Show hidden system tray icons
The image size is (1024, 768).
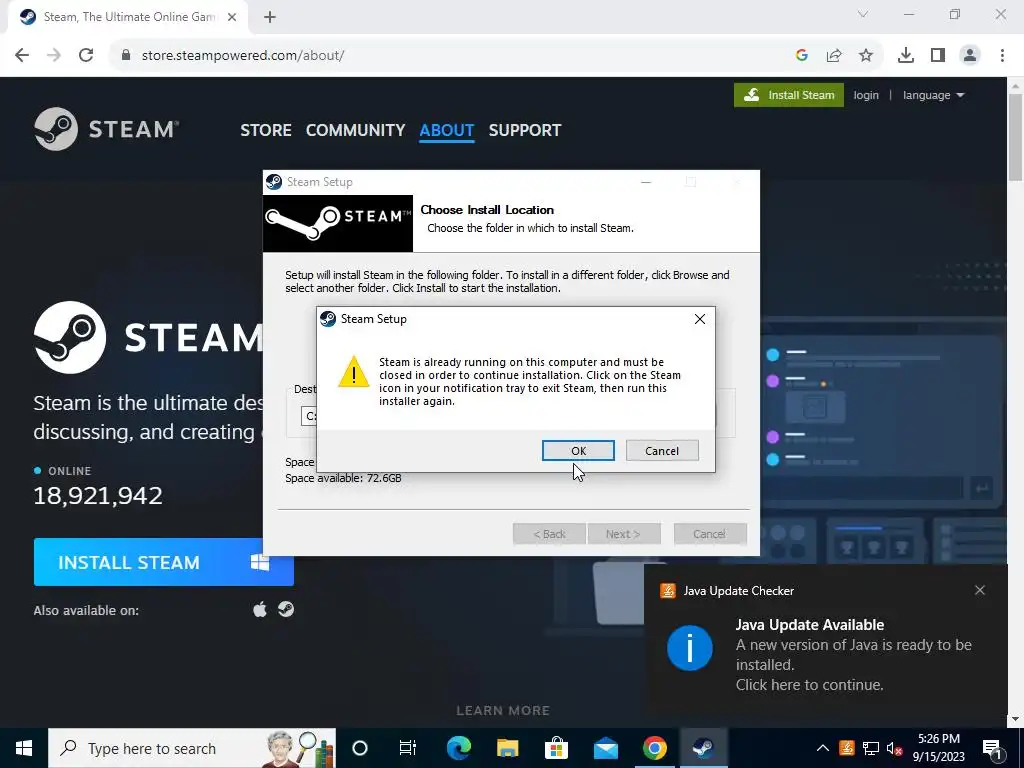823,748
